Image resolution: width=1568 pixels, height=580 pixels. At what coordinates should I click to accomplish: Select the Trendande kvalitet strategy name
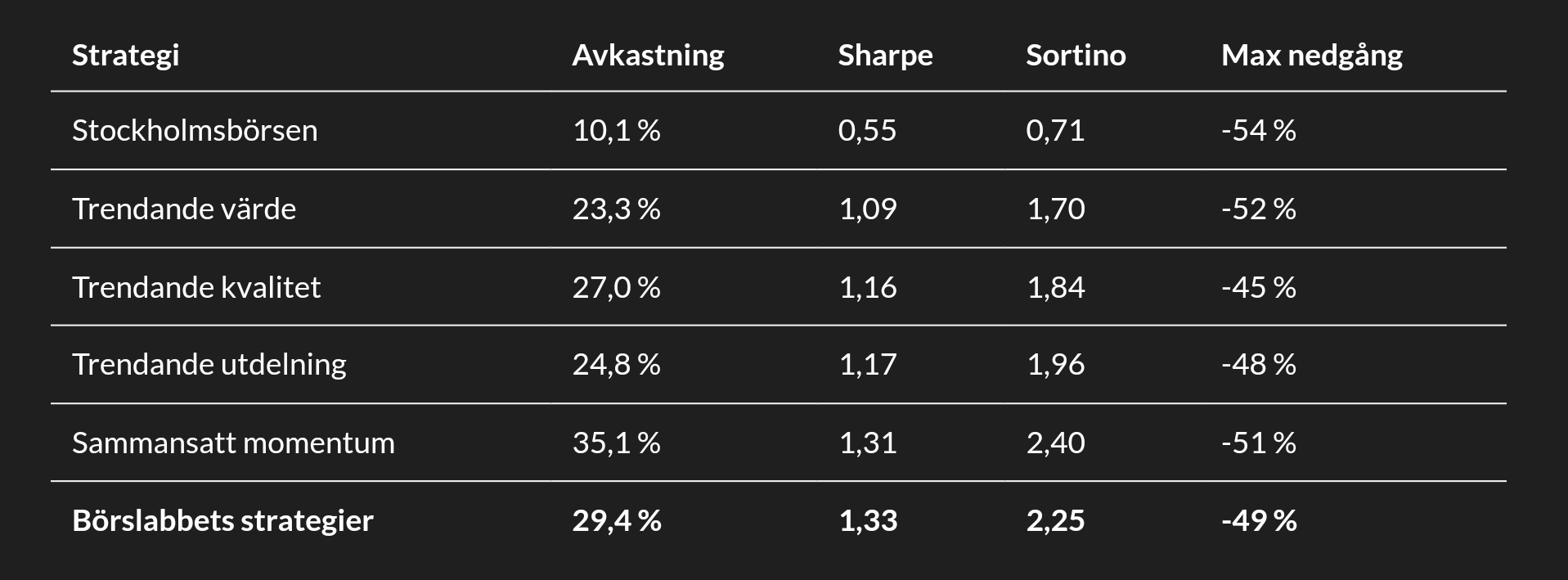coord(196,288)
